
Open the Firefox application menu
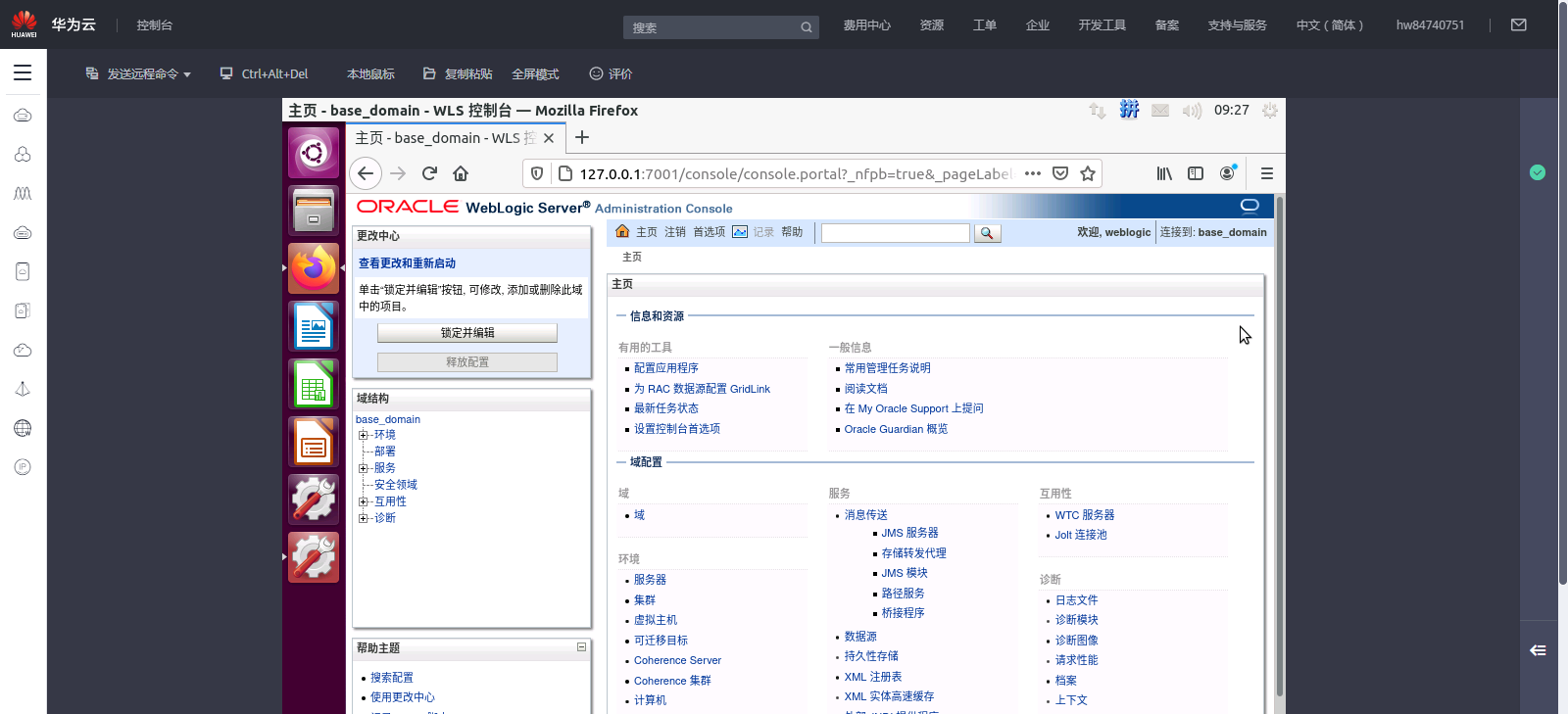[x=1267, y=173]
